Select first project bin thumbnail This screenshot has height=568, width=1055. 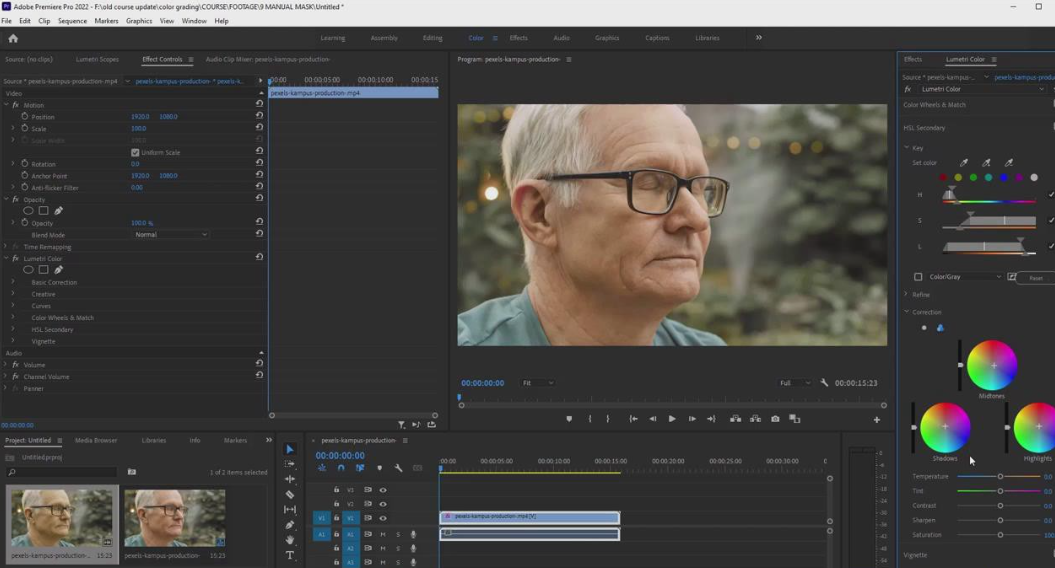[x=62, y=518]
